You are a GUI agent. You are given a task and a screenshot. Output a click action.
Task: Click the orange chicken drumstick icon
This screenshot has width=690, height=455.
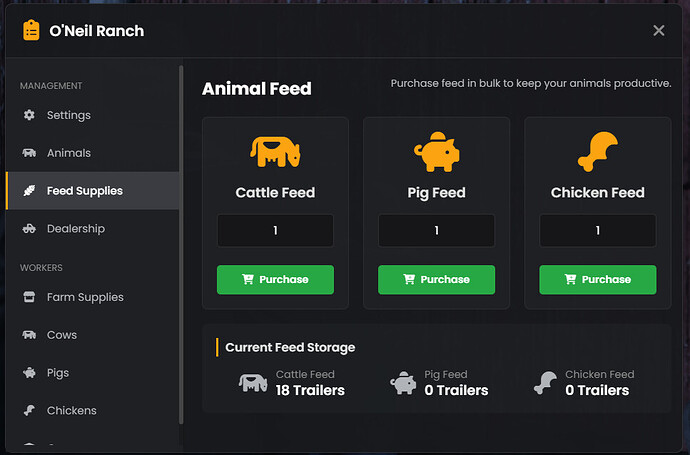pyautogui.click(x=597, y=152)
